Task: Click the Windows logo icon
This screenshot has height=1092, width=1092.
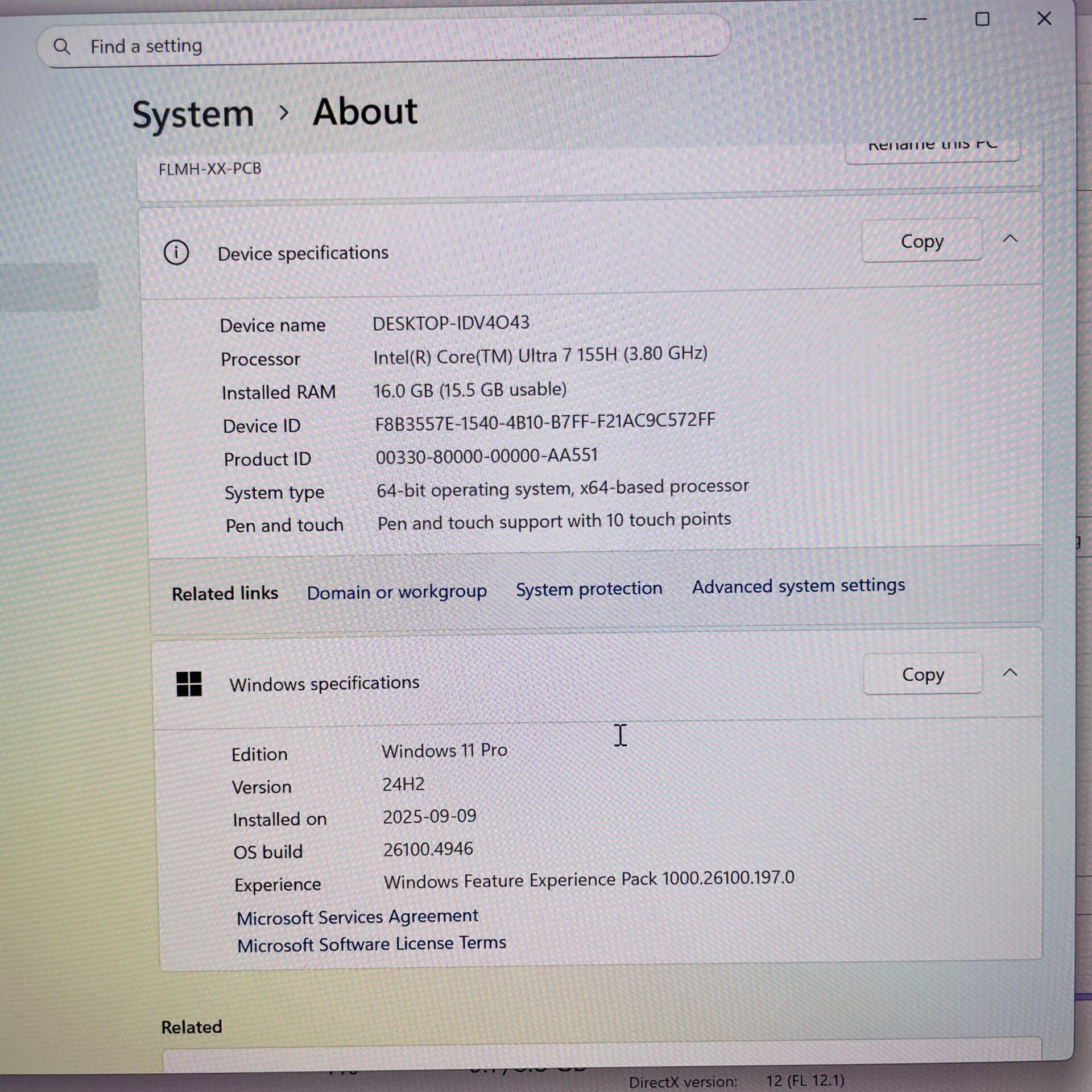Action: click(189, 684)
